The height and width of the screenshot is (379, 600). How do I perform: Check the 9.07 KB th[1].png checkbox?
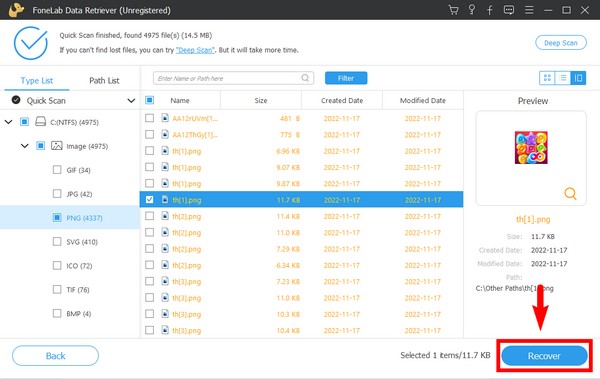[149, 167]
